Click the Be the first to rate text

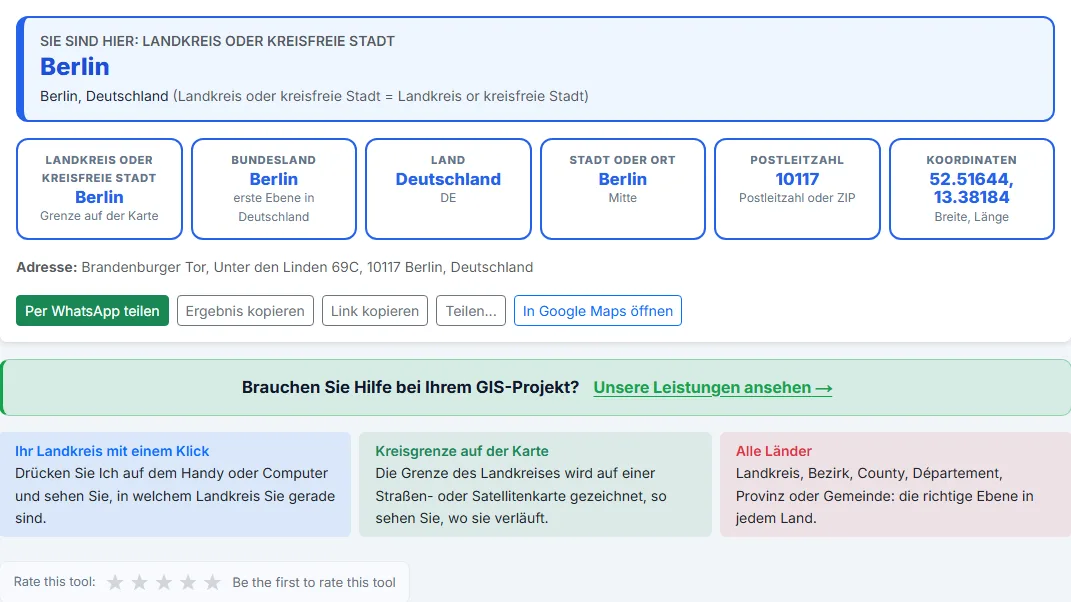pyautogui.click(x=314, y=582)
